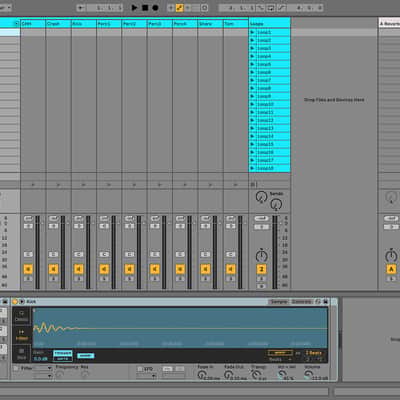400x400 pixels.
Task: Select the Snare track header
Action: click(210, 24)
